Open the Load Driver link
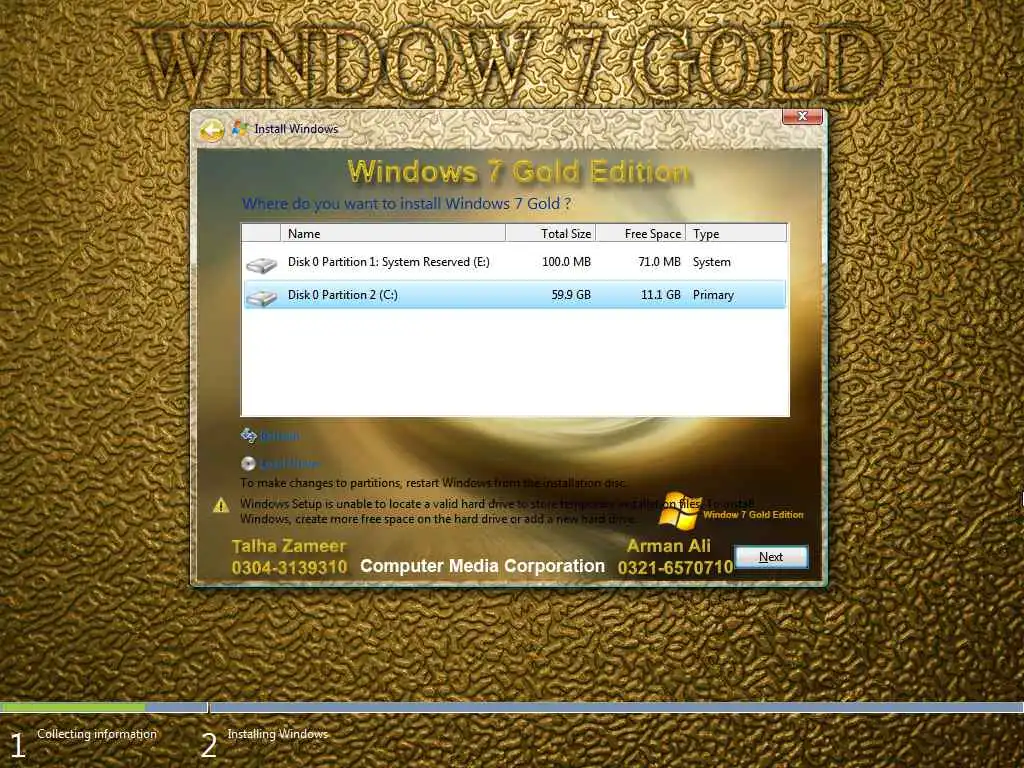 [289, 464]
